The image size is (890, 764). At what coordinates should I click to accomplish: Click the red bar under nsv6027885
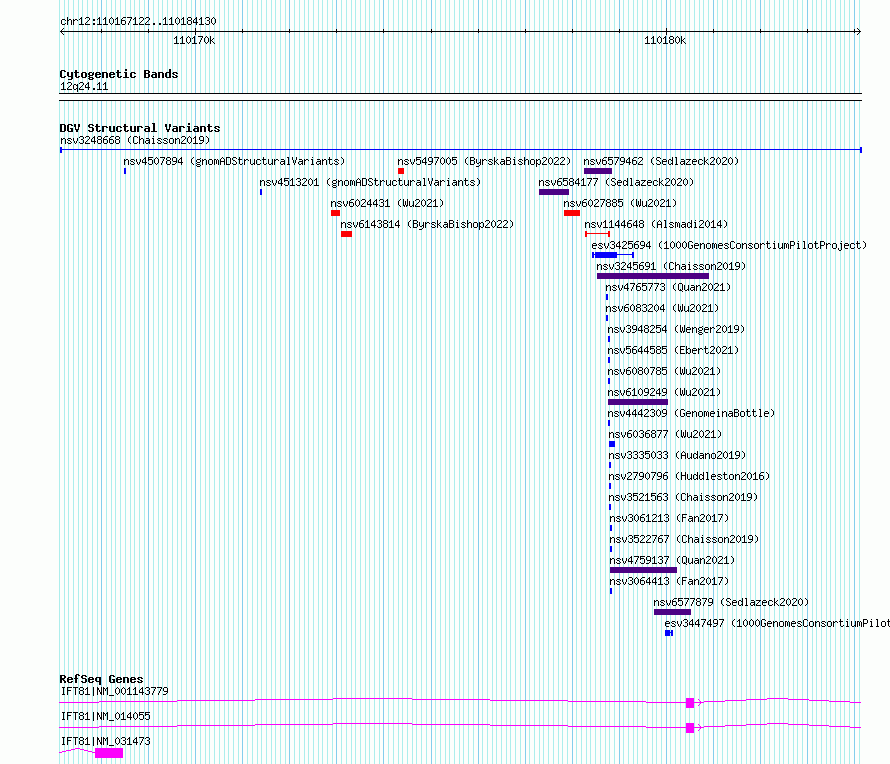572,213
